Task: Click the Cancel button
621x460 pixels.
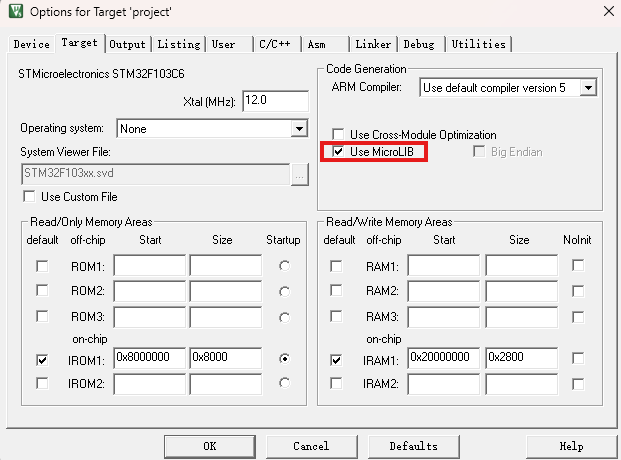Action: [311, 447]
